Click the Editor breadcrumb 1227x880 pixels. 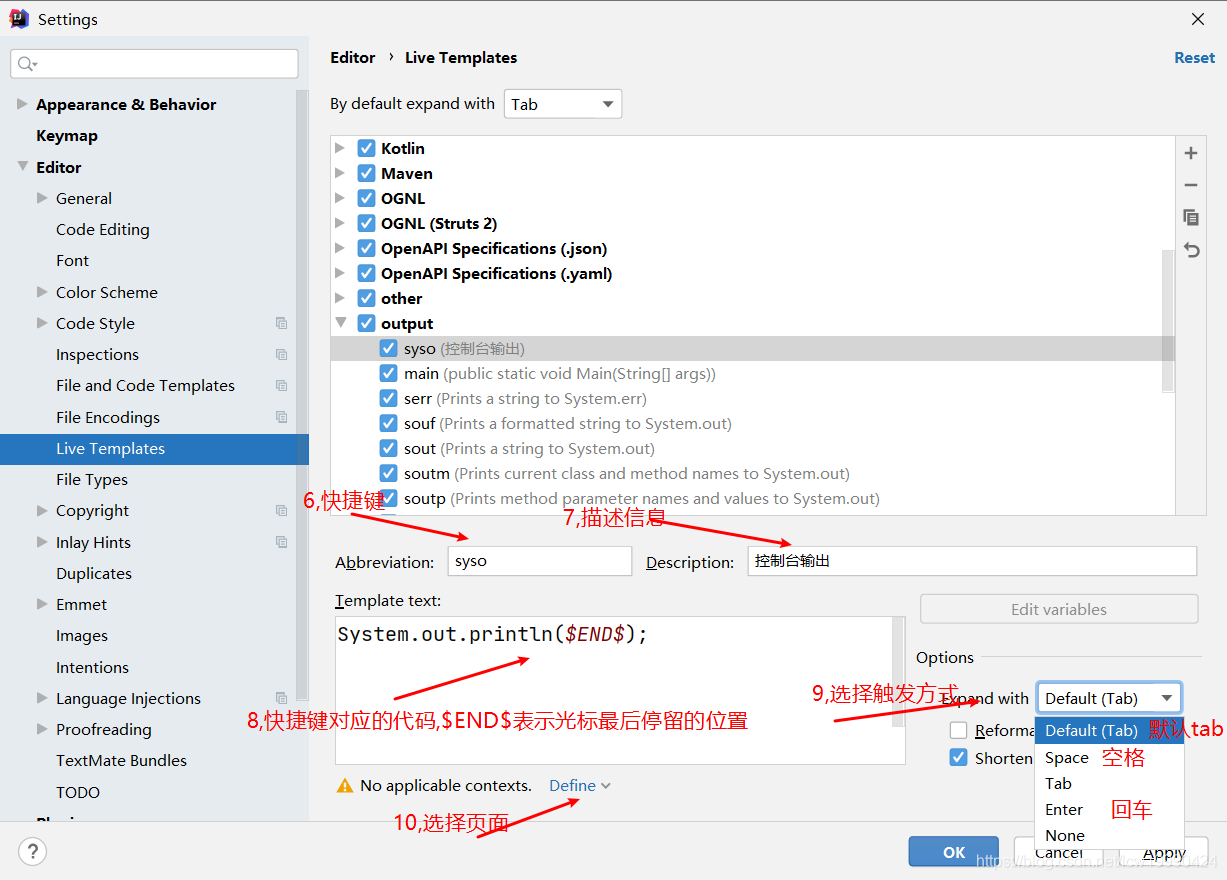(x=353, y=58)
